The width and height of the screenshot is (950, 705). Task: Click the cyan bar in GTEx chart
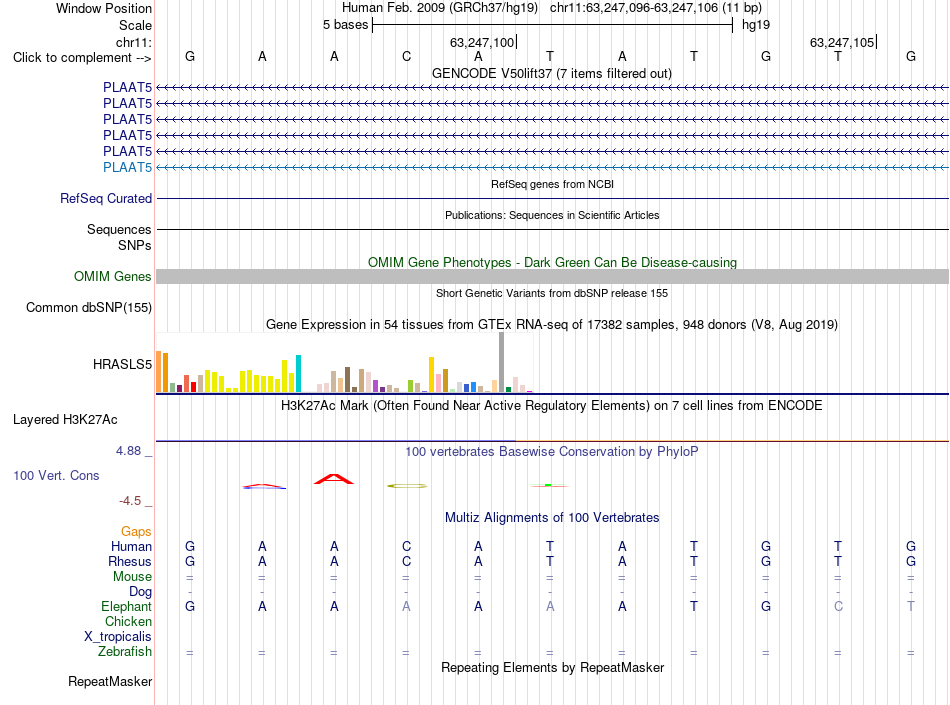click(x=298, y=374)
